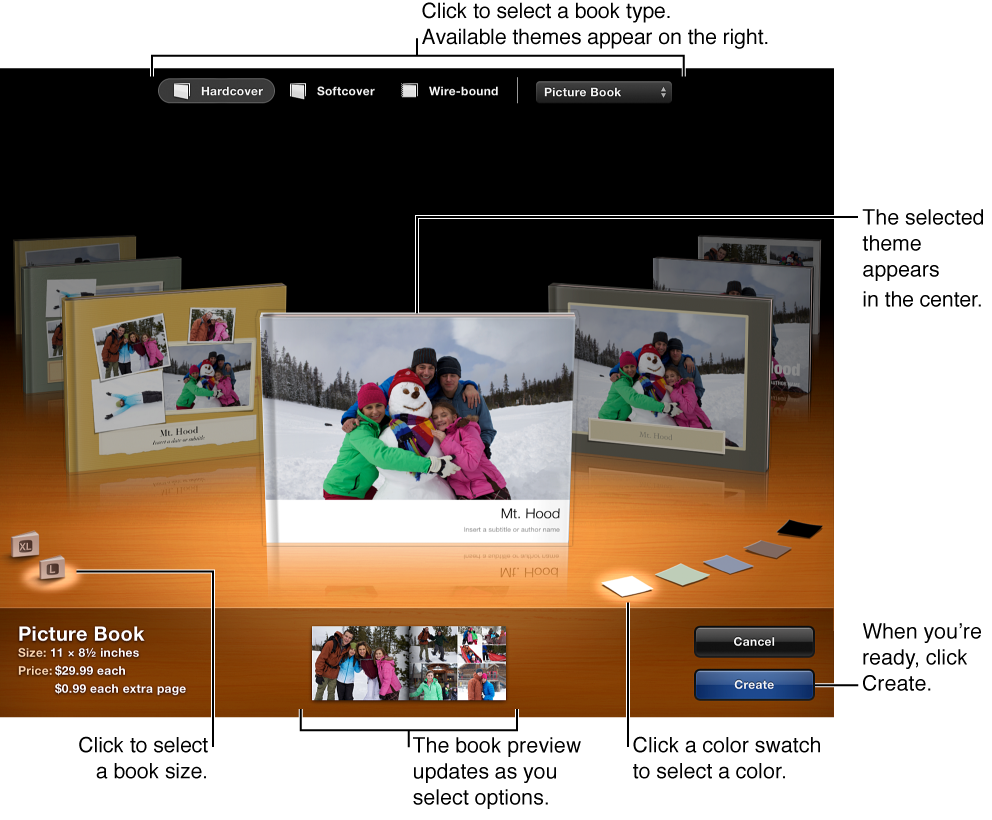Viewport: 992px width, 820px height.
Task: Select the L book size cube
Action: click(50, 570)
